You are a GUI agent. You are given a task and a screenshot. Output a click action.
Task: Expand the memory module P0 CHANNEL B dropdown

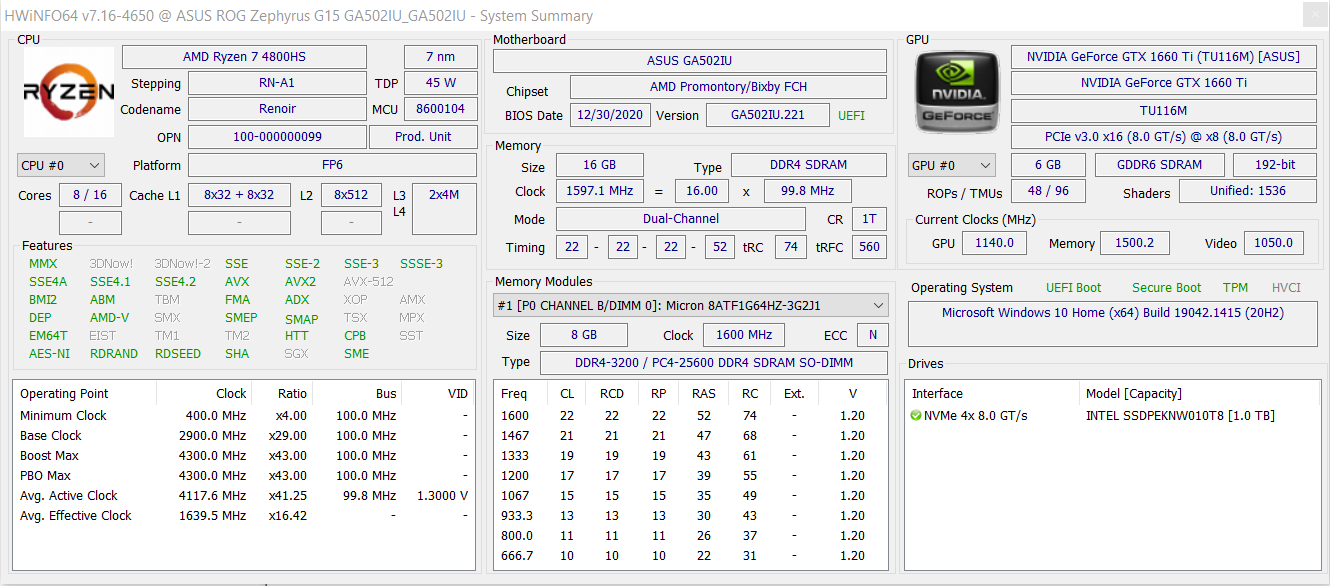point(691,305)
